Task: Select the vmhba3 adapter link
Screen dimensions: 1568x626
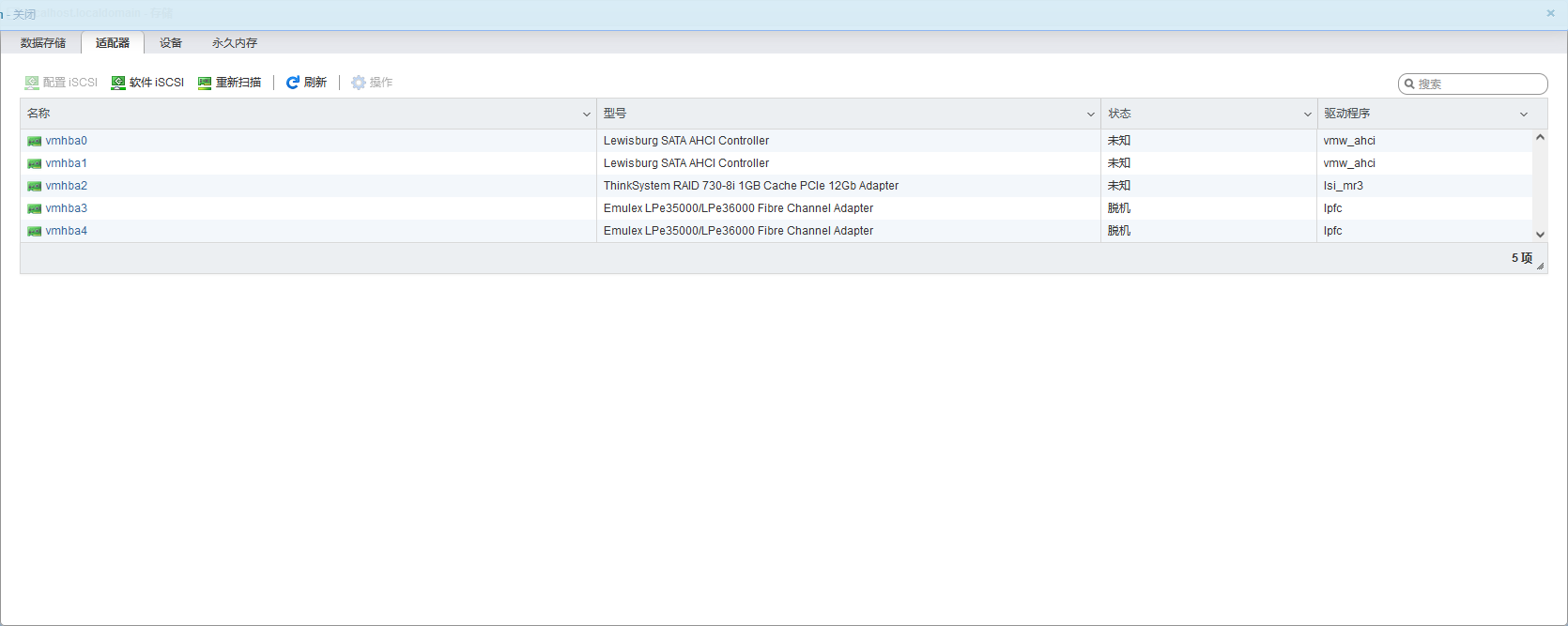Action: pos(66,208)
